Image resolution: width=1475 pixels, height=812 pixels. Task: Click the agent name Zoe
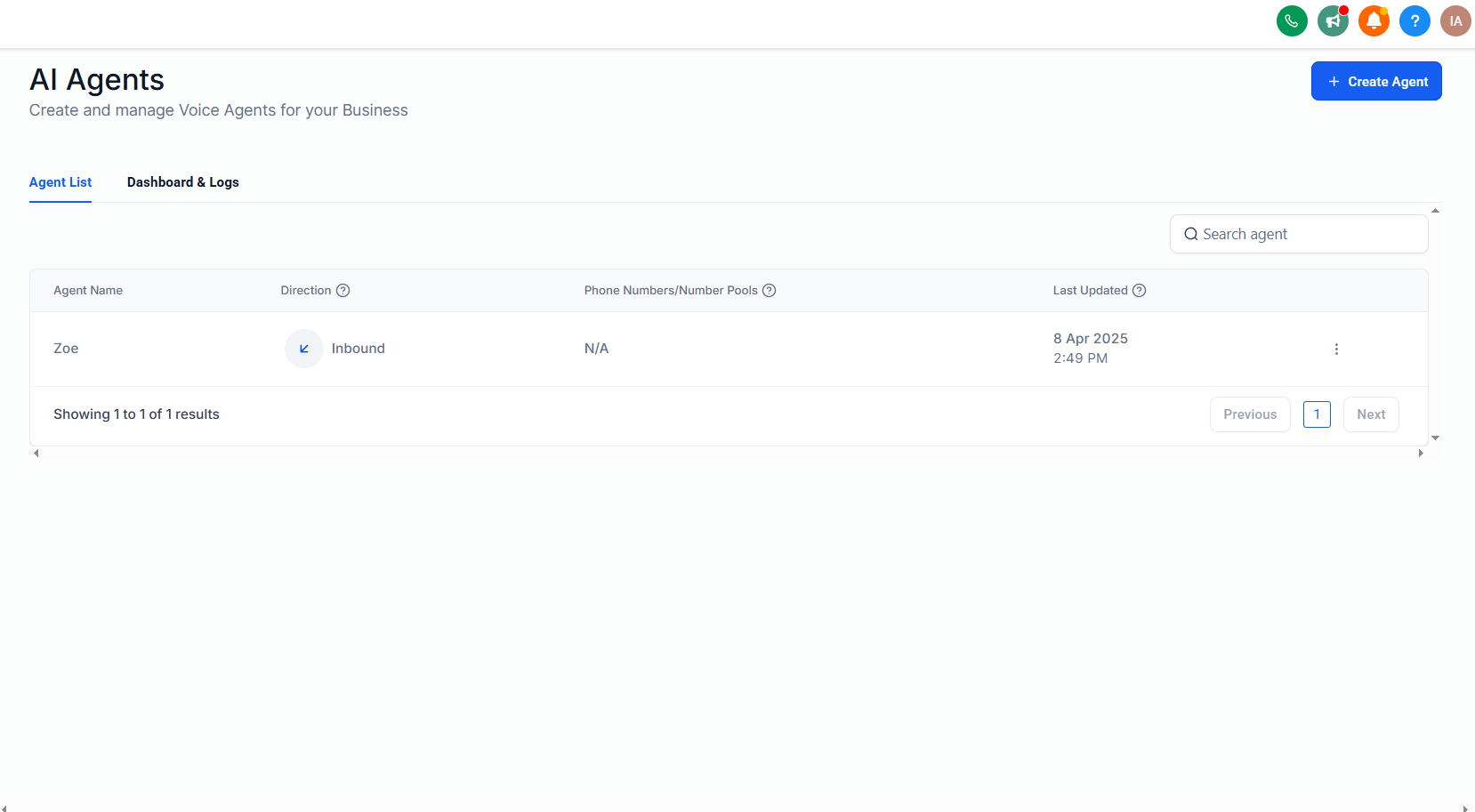tap(66, 349)
